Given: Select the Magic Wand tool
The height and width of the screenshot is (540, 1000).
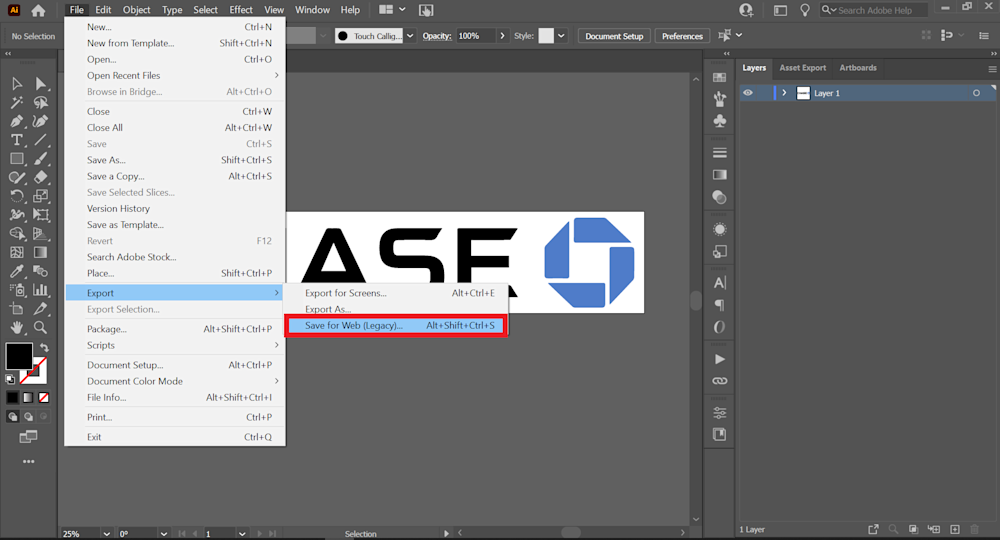Looking at the screenshot, I should point(17,103).
